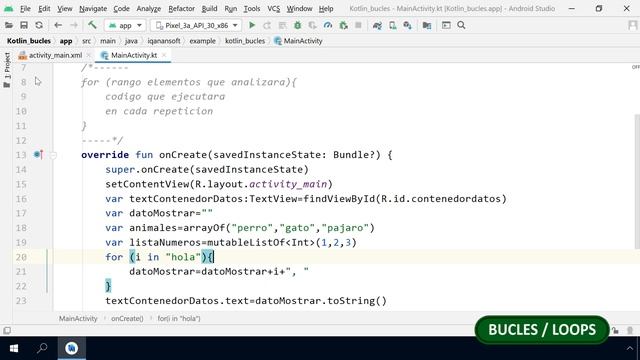Click the Android Studio logo icon
The width and height of the screenshot is (640, 360).
[x=8, y=8]
